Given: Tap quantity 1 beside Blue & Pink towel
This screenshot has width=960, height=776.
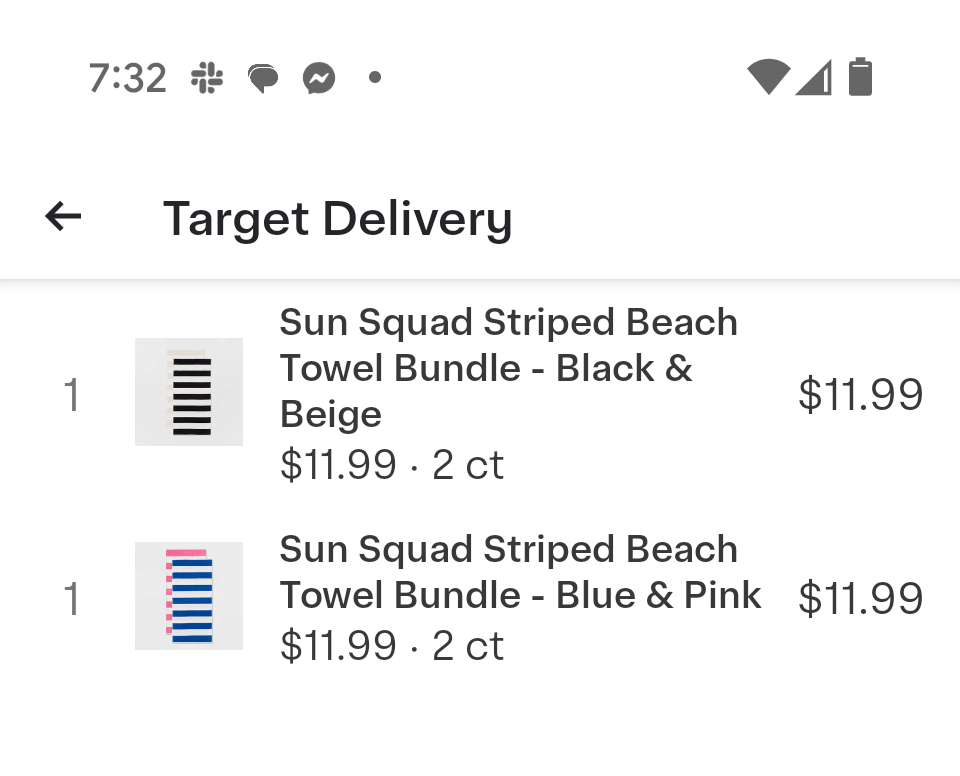Looking at the screenshot, I should click(x=72, y=598).
